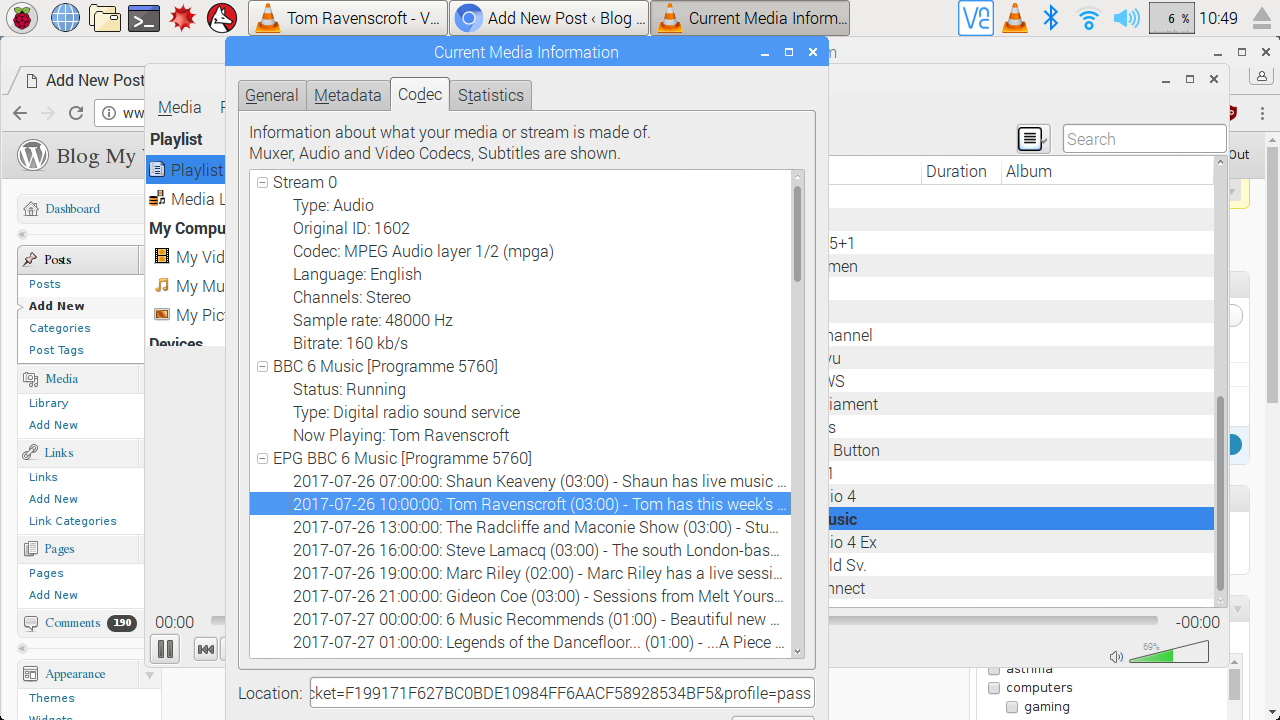Screen dimensions: 1280x720
Task: Collapse the EPG BBC 6 Music node
Action: click(x=262, y=458)
